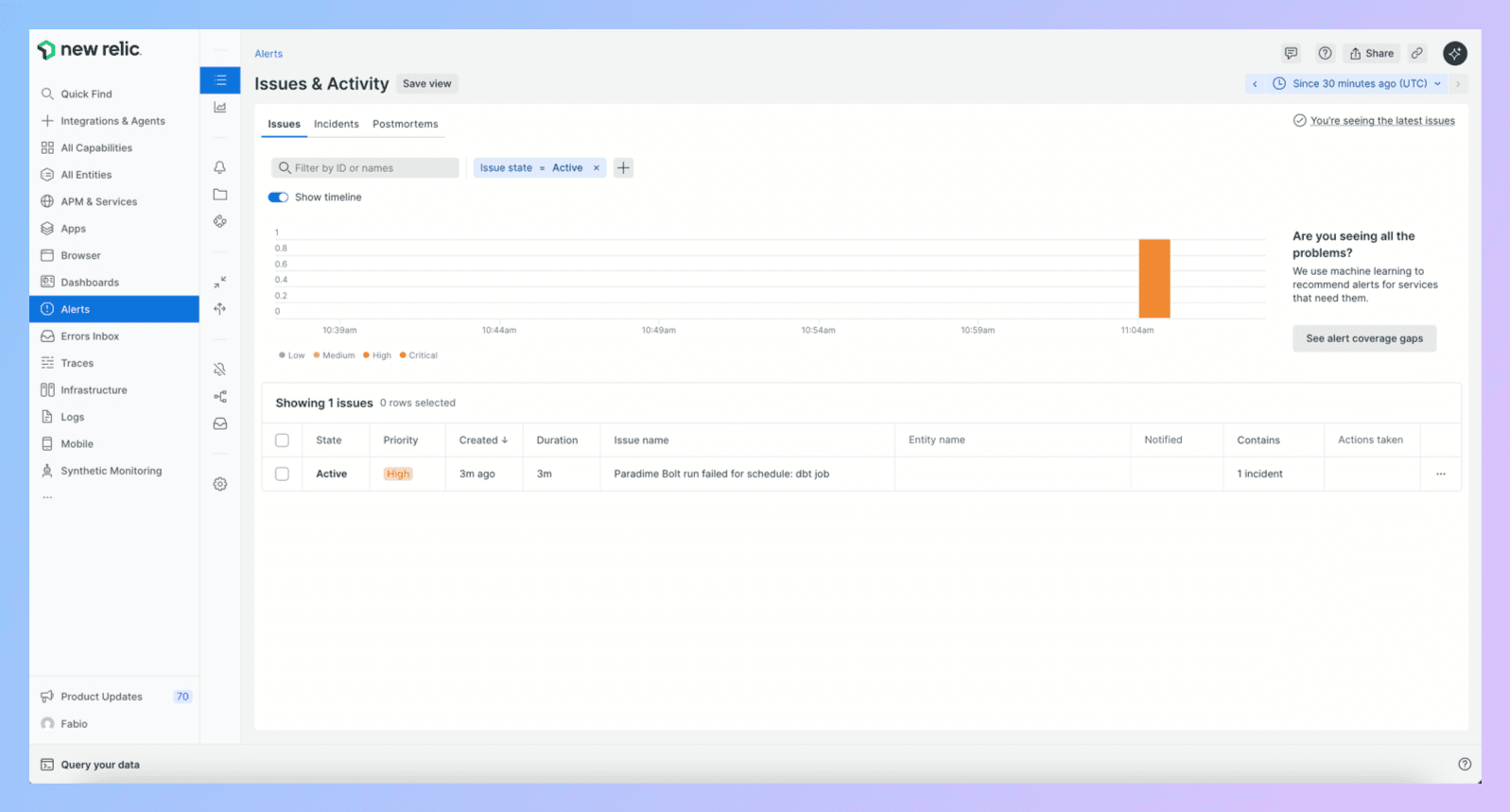Click the Filter by ID or names field
Image resolution: width=1510 pixels, height=812 pixels.
pos(365,168)
